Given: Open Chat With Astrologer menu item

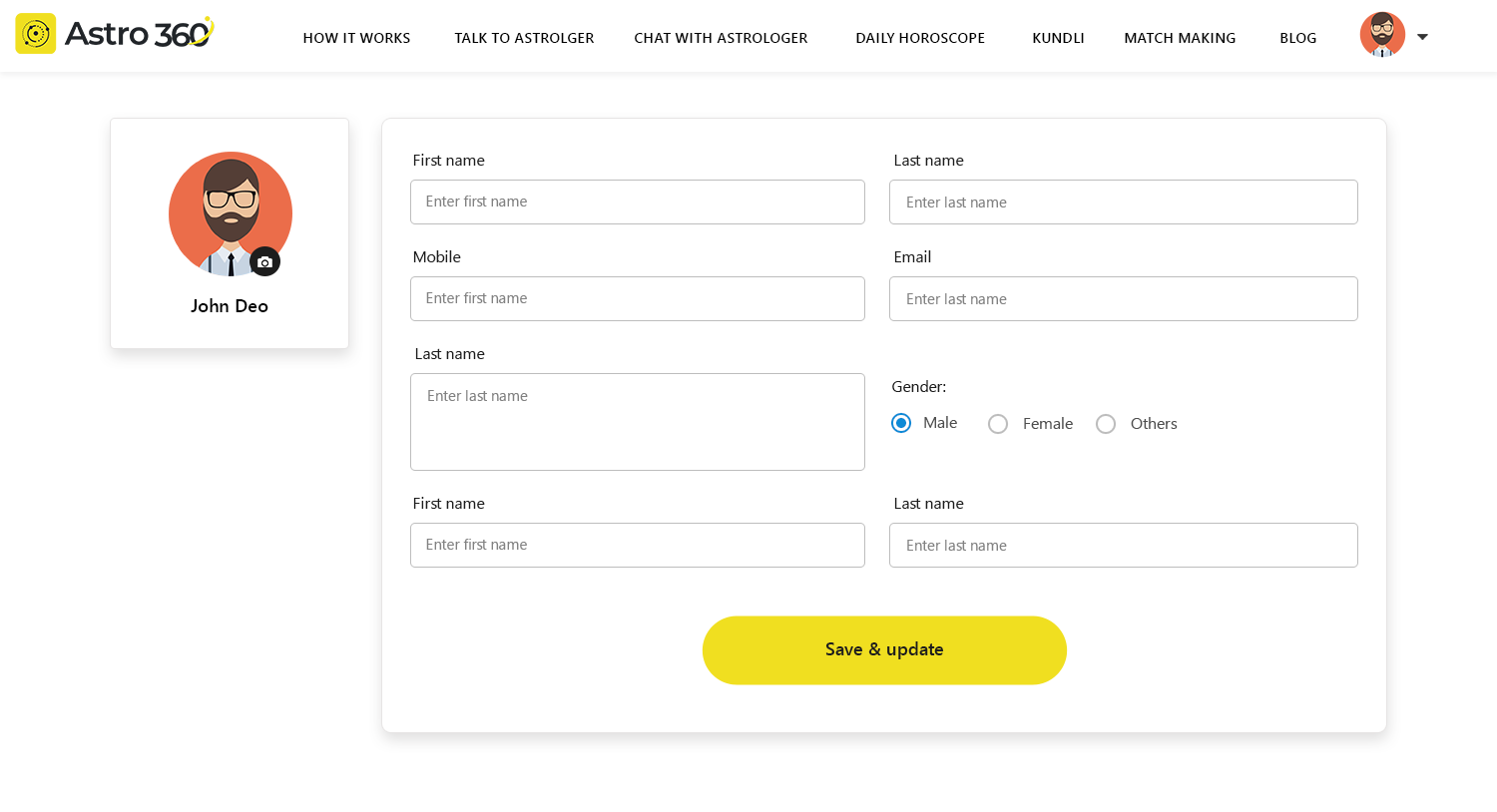Looking at the screenshot, I should [x=721, y=38].
